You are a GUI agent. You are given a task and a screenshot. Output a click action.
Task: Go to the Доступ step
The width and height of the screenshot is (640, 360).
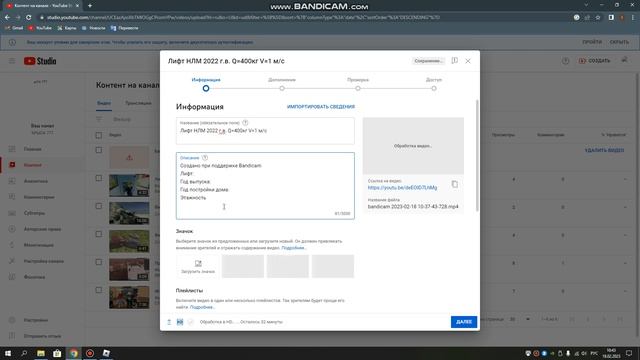tap(434, 84)
